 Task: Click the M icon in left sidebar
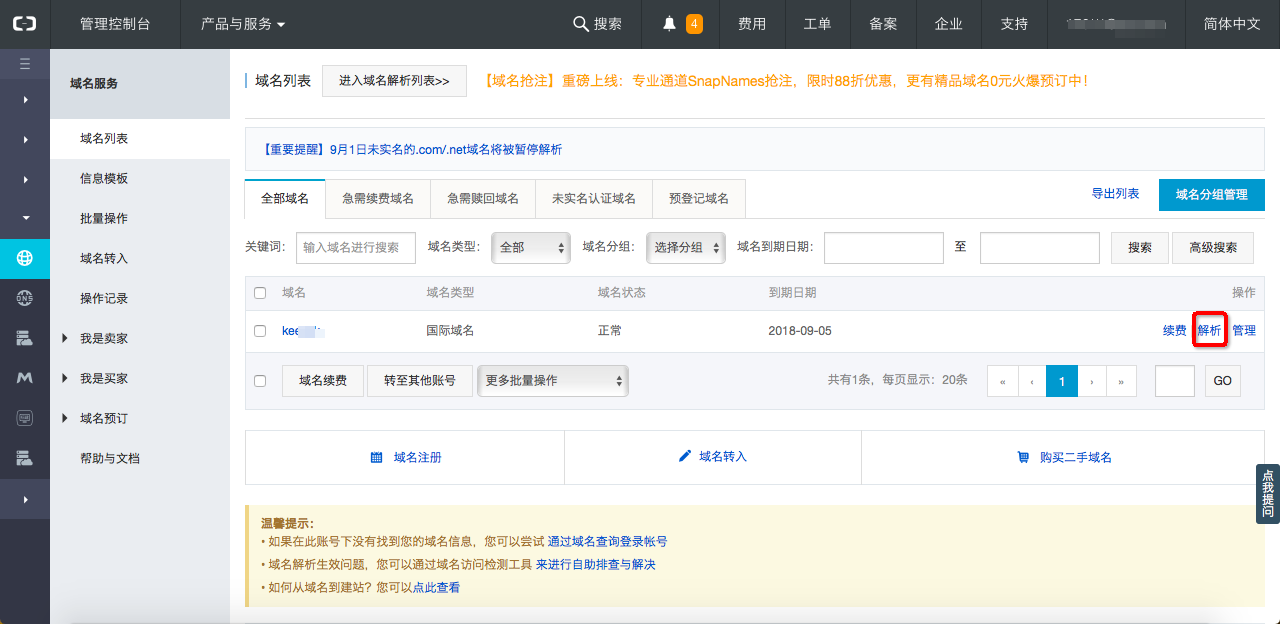point(25,378)
